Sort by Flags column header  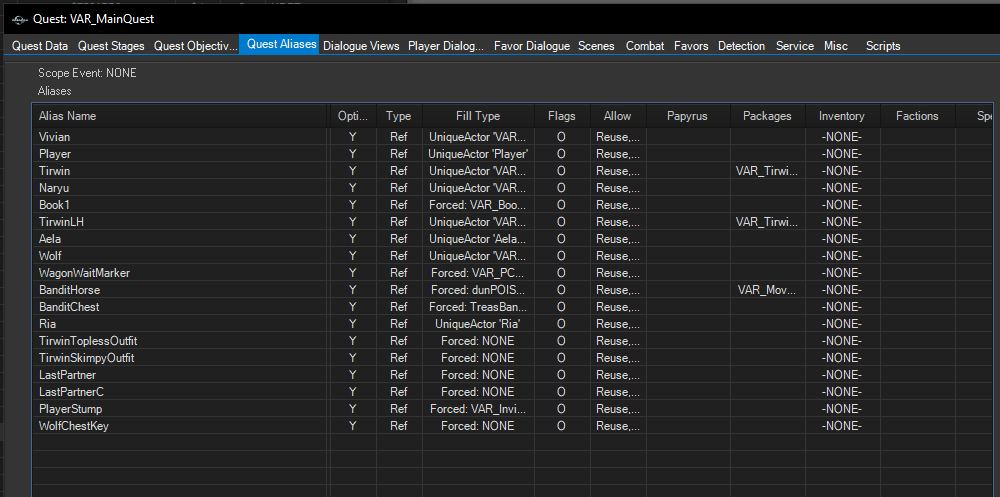point(561,116)
